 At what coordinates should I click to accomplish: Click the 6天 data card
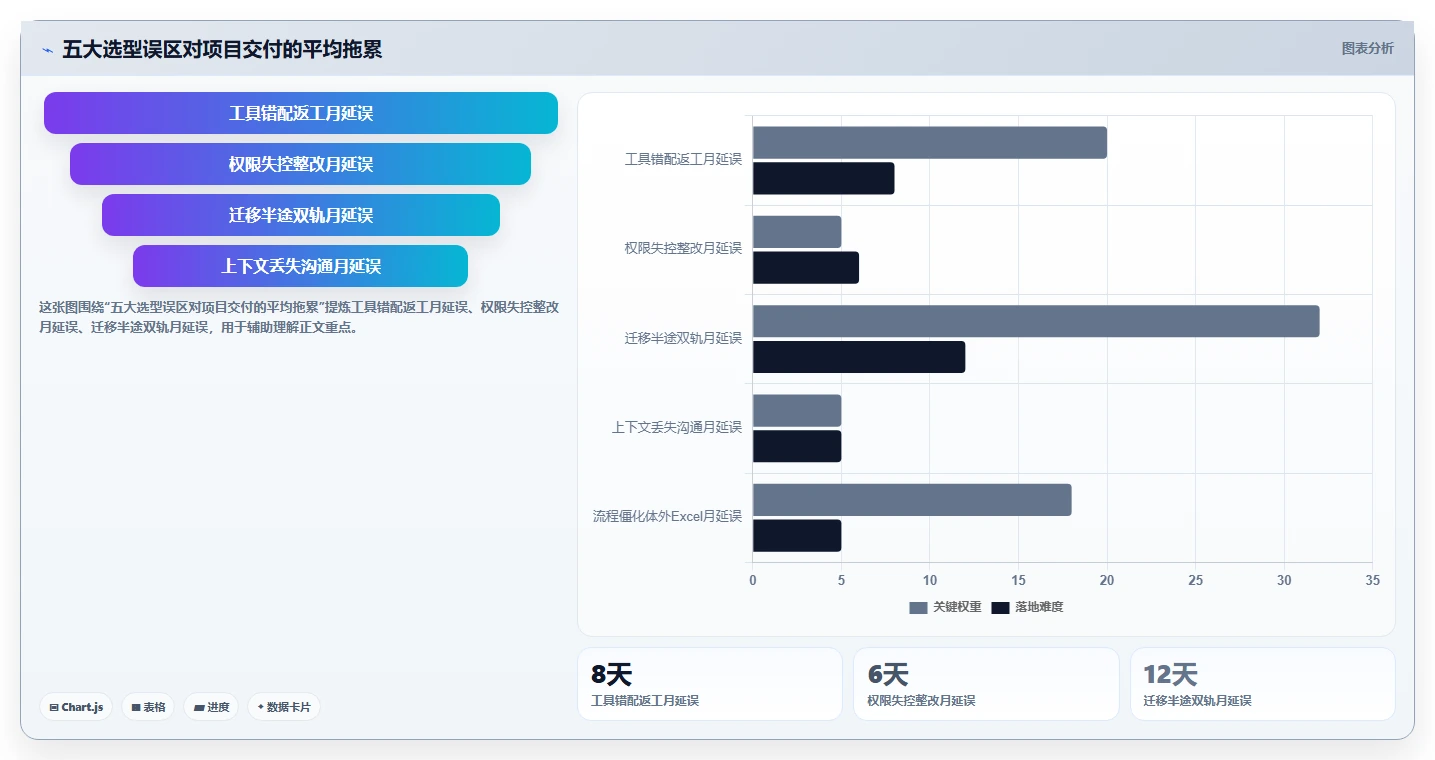coord(986,684)
